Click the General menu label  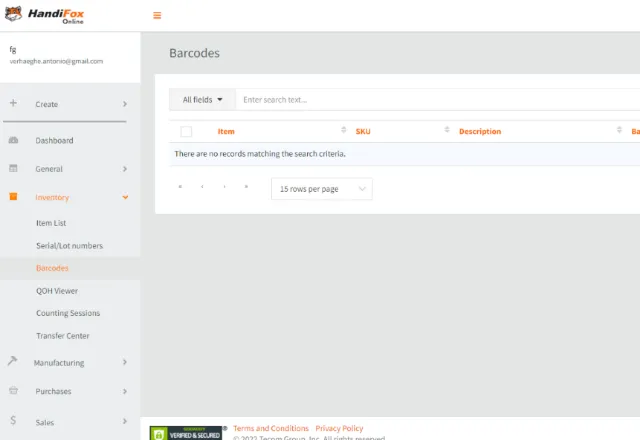49,169
